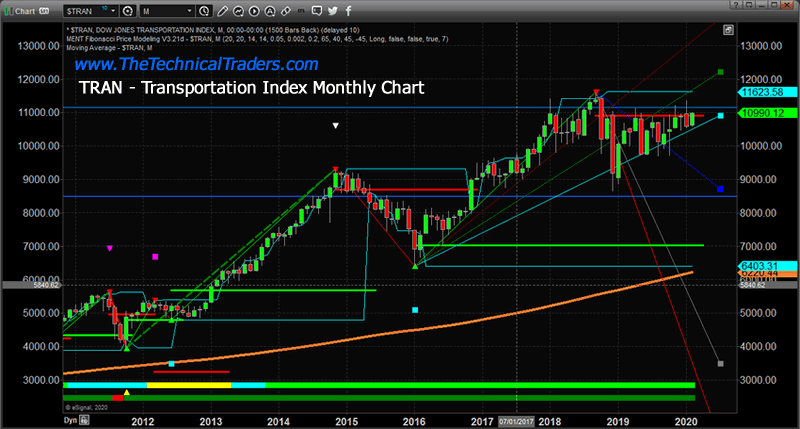Open the studies chart-line icon
The height and width of the screenshot is (429, 800).
point(238,11)
